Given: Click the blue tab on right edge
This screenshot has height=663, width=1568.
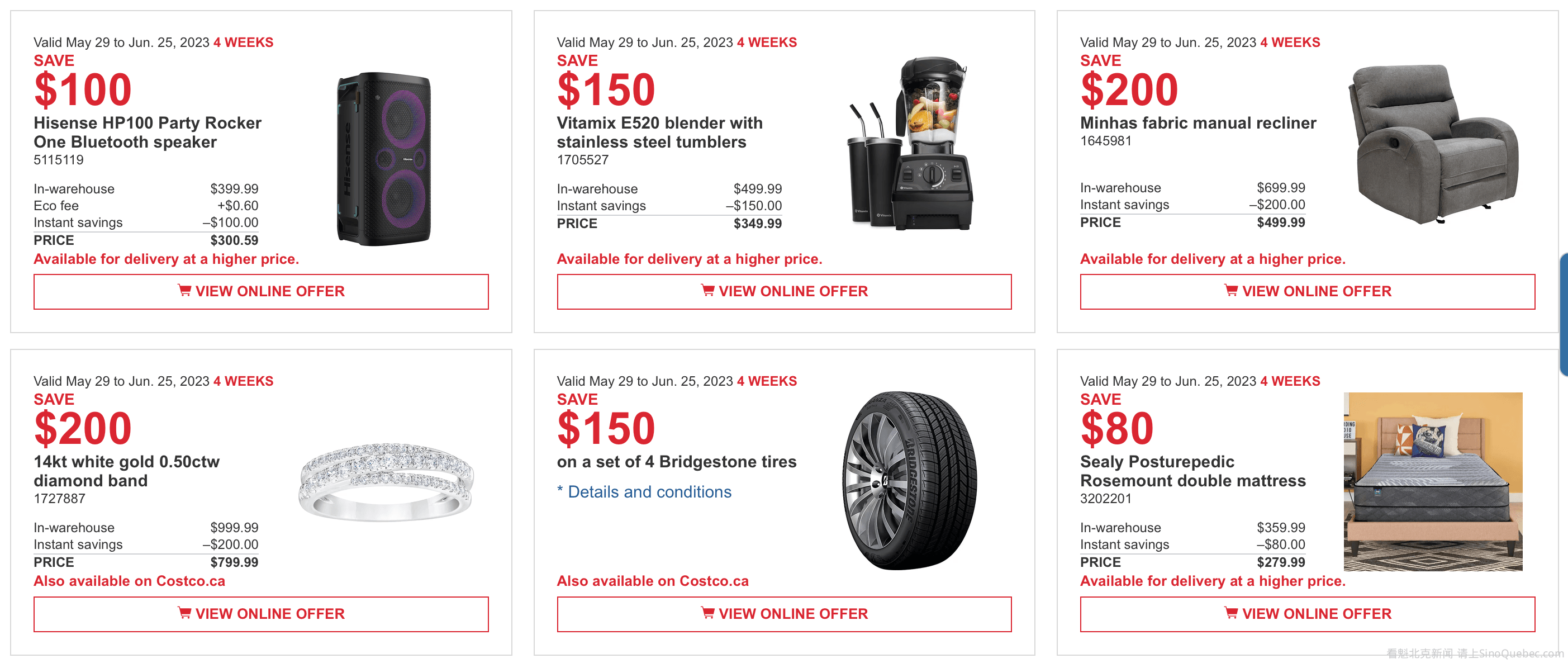Looking at the screenshot, I should tap(1563, 314).
